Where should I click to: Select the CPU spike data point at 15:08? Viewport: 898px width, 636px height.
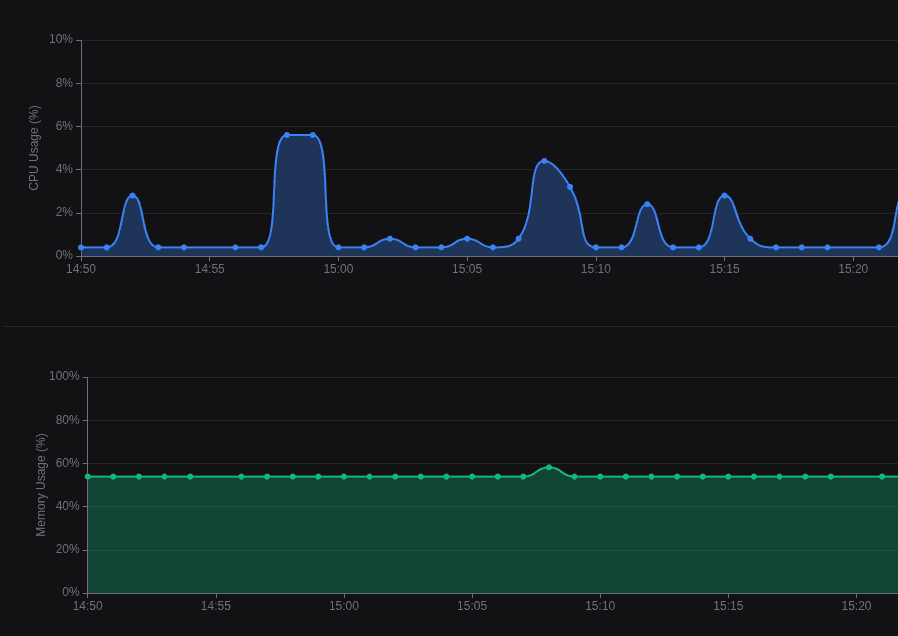544,162
